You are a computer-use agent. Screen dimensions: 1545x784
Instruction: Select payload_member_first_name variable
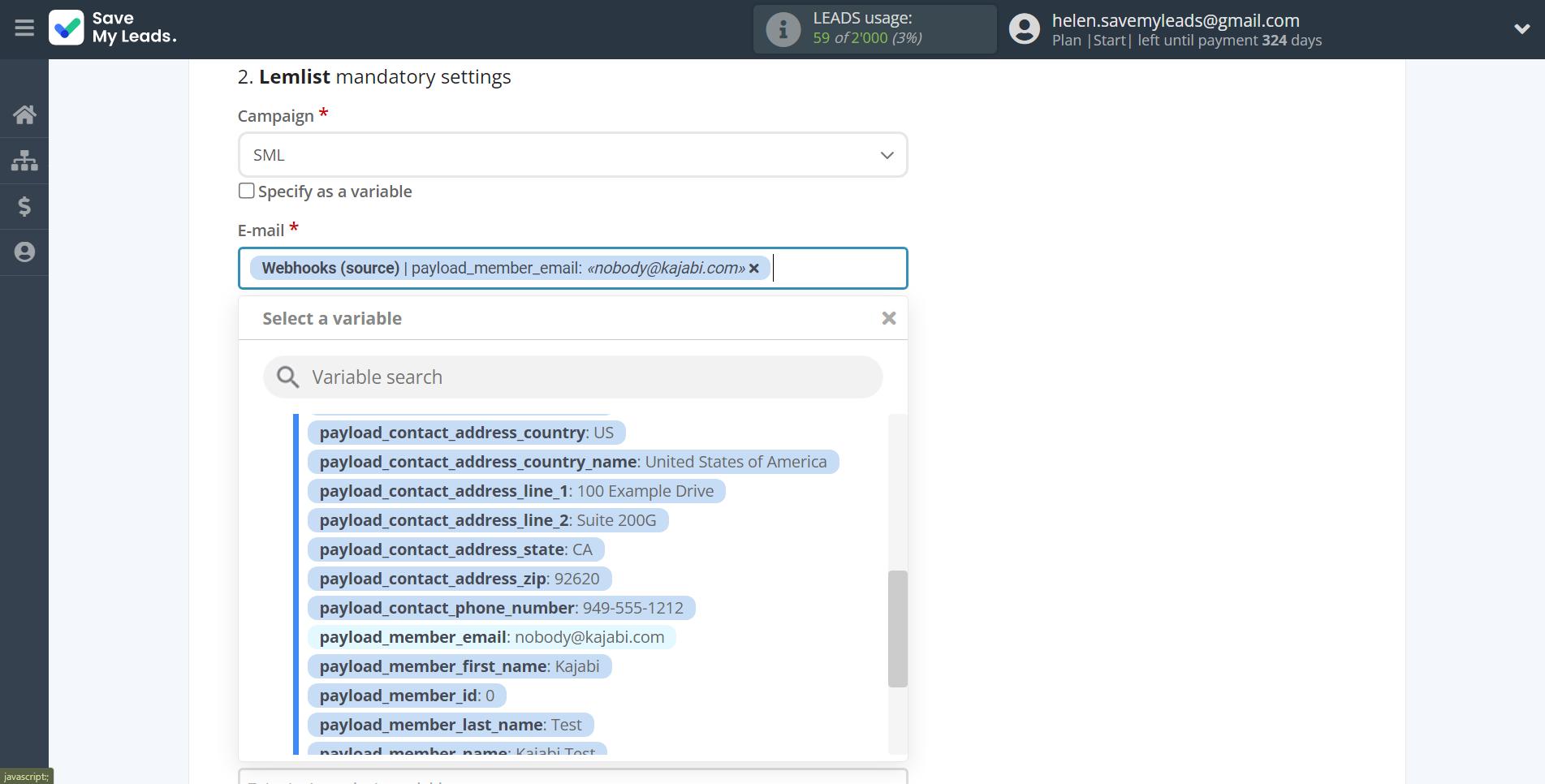click(x=460, y=666)
